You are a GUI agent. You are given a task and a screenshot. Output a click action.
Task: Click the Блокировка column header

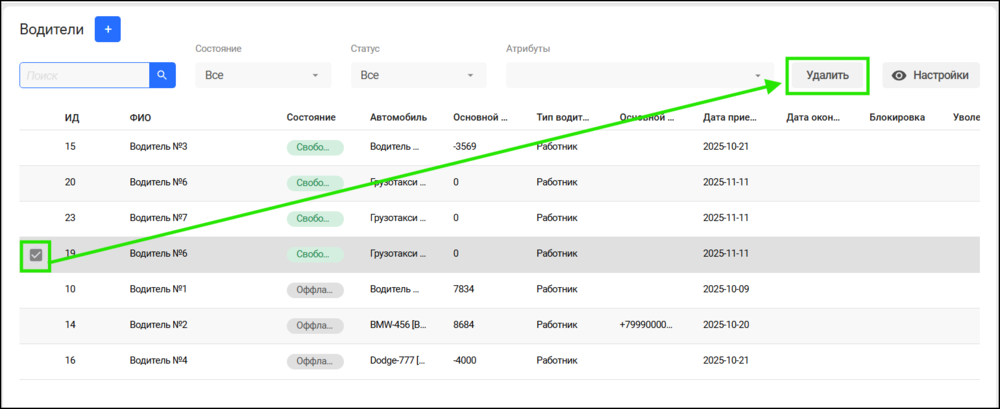click(897, 117)
